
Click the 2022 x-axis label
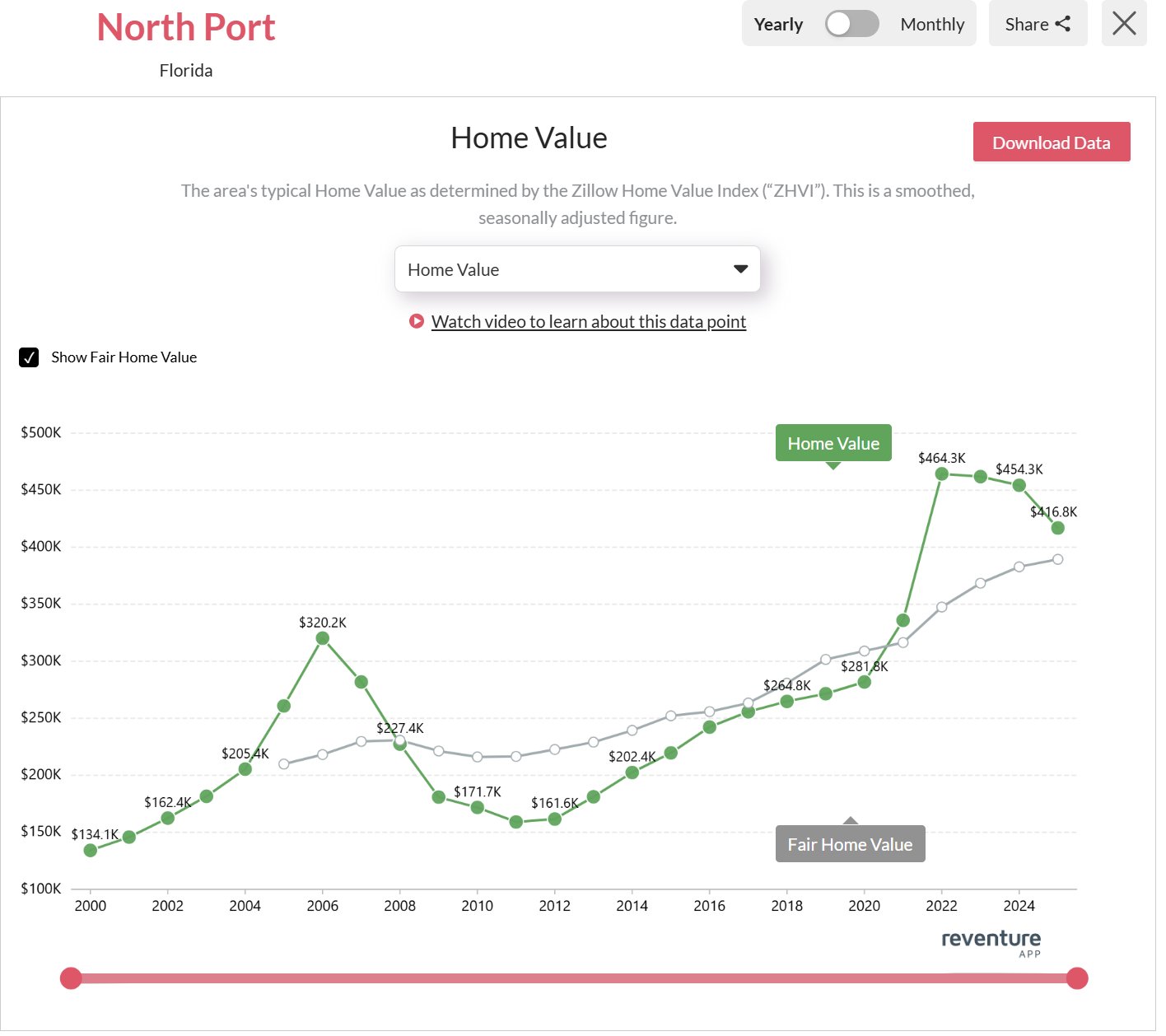tap(942, 906)
